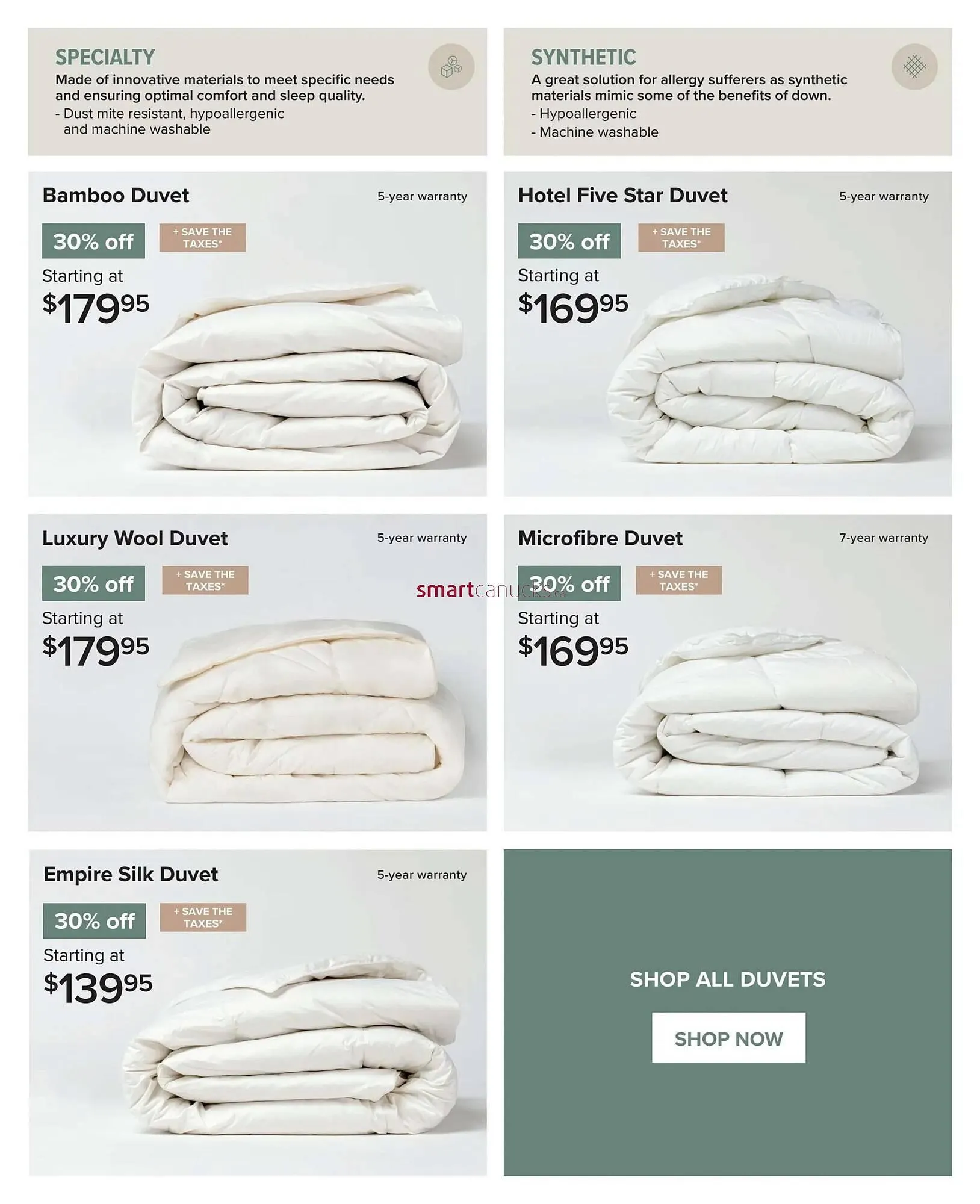The width and height of the screenshot is (980, 1204).
Task: View the Microfibre Duvet product photo
Action: pos(766,712)
